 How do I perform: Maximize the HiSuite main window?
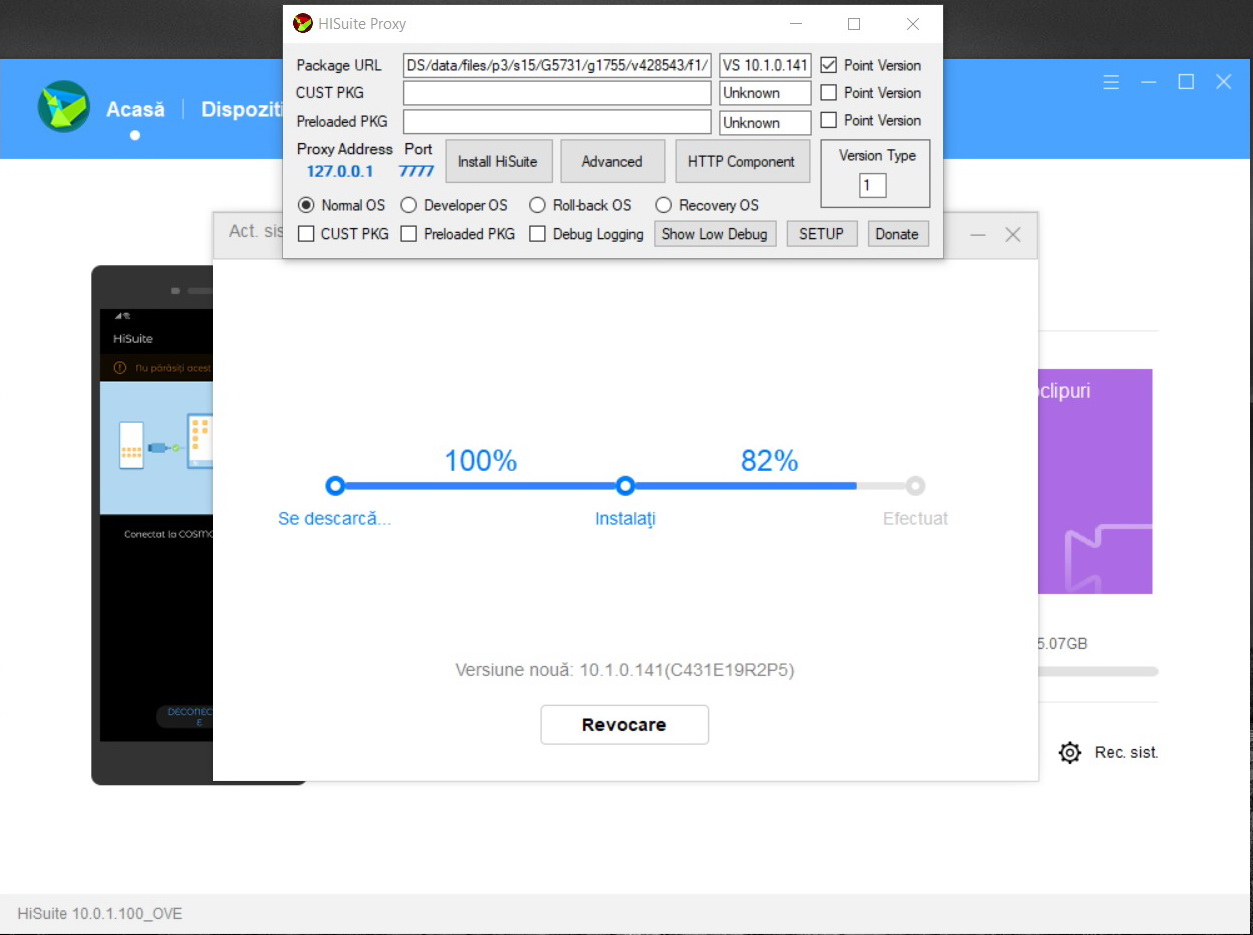click(x=1186, y=82)
